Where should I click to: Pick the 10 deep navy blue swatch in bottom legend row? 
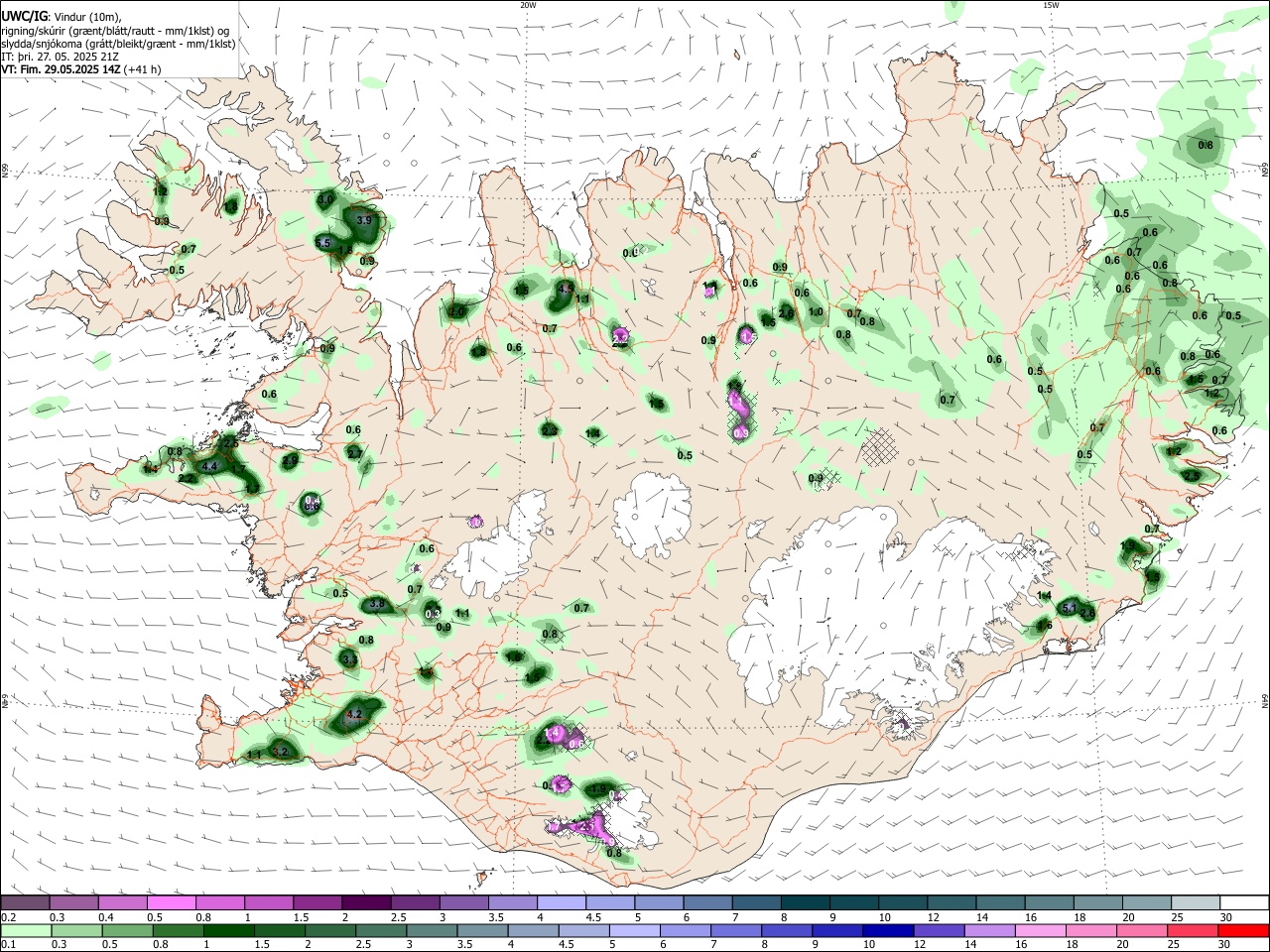pos(887,931)
